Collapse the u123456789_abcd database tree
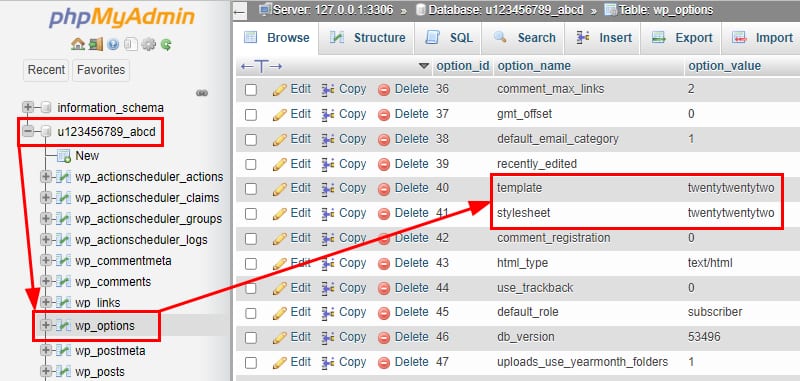Viewport: 800px width, 381px height. pos(28,132)
